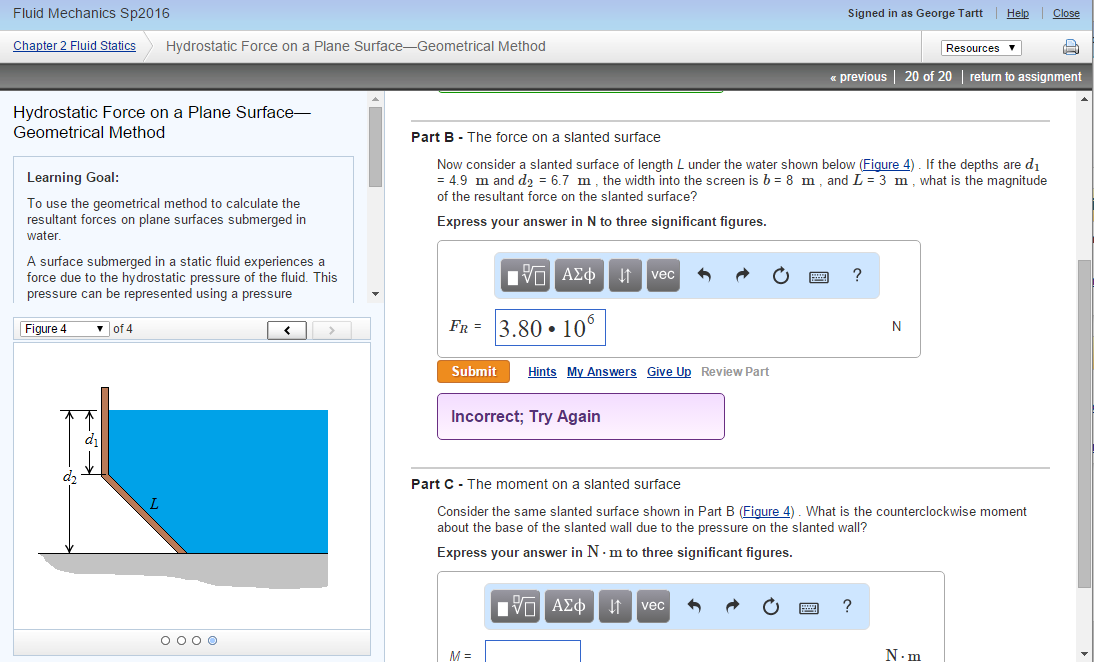
Task: Click the undo arrow in Part B toolbar
Action: pyautogui.click(x=703, y=276)
